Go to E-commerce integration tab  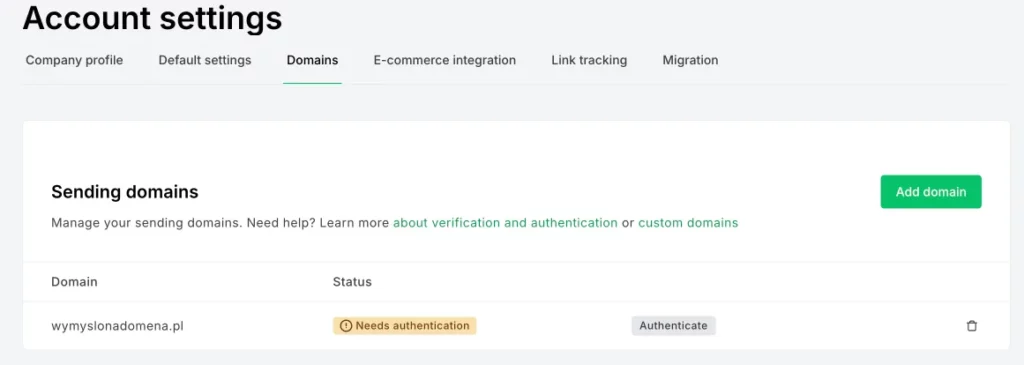pos(445,60)
